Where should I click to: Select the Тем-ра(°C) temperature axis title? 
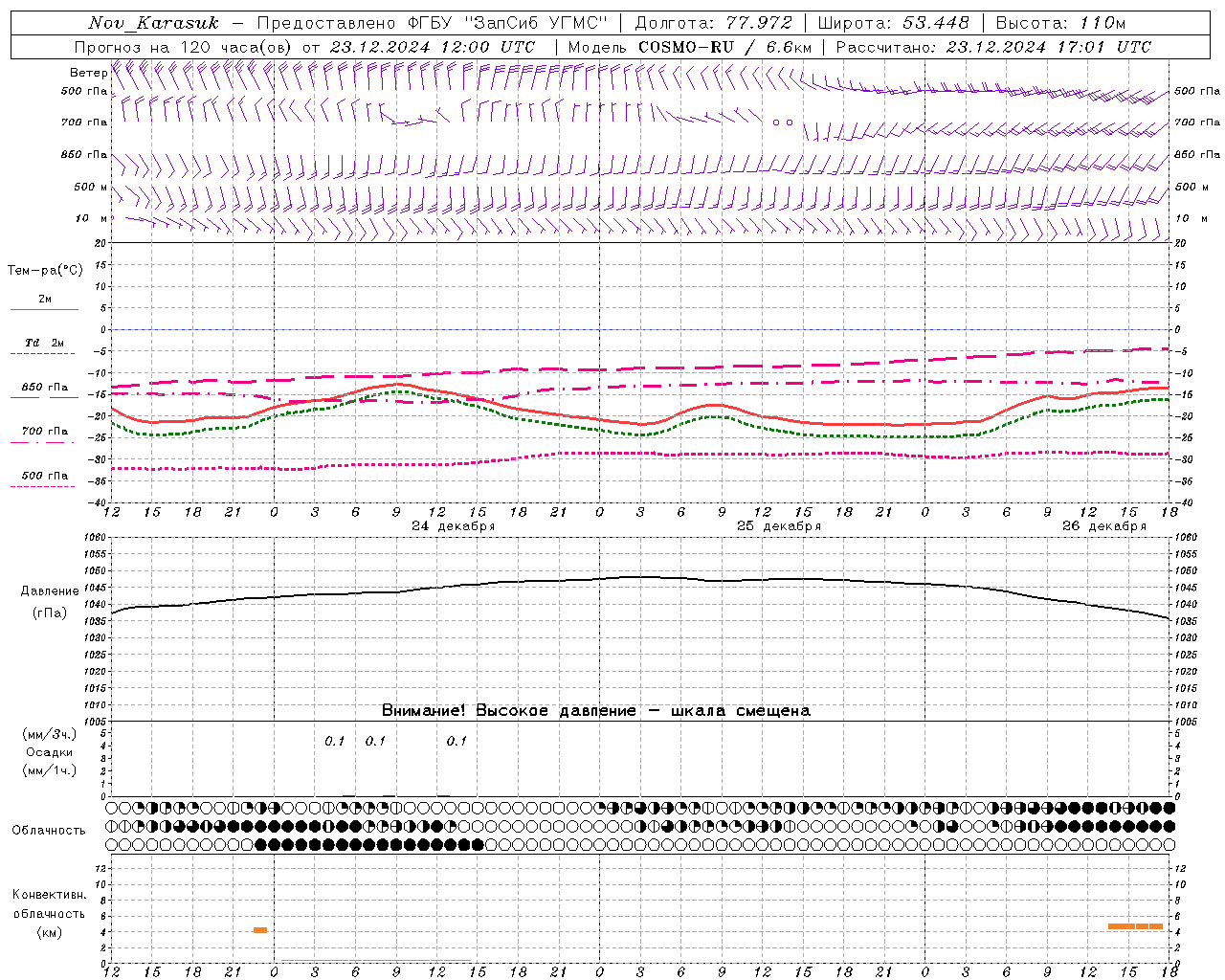pyautogui.click(x=45, y=271)
